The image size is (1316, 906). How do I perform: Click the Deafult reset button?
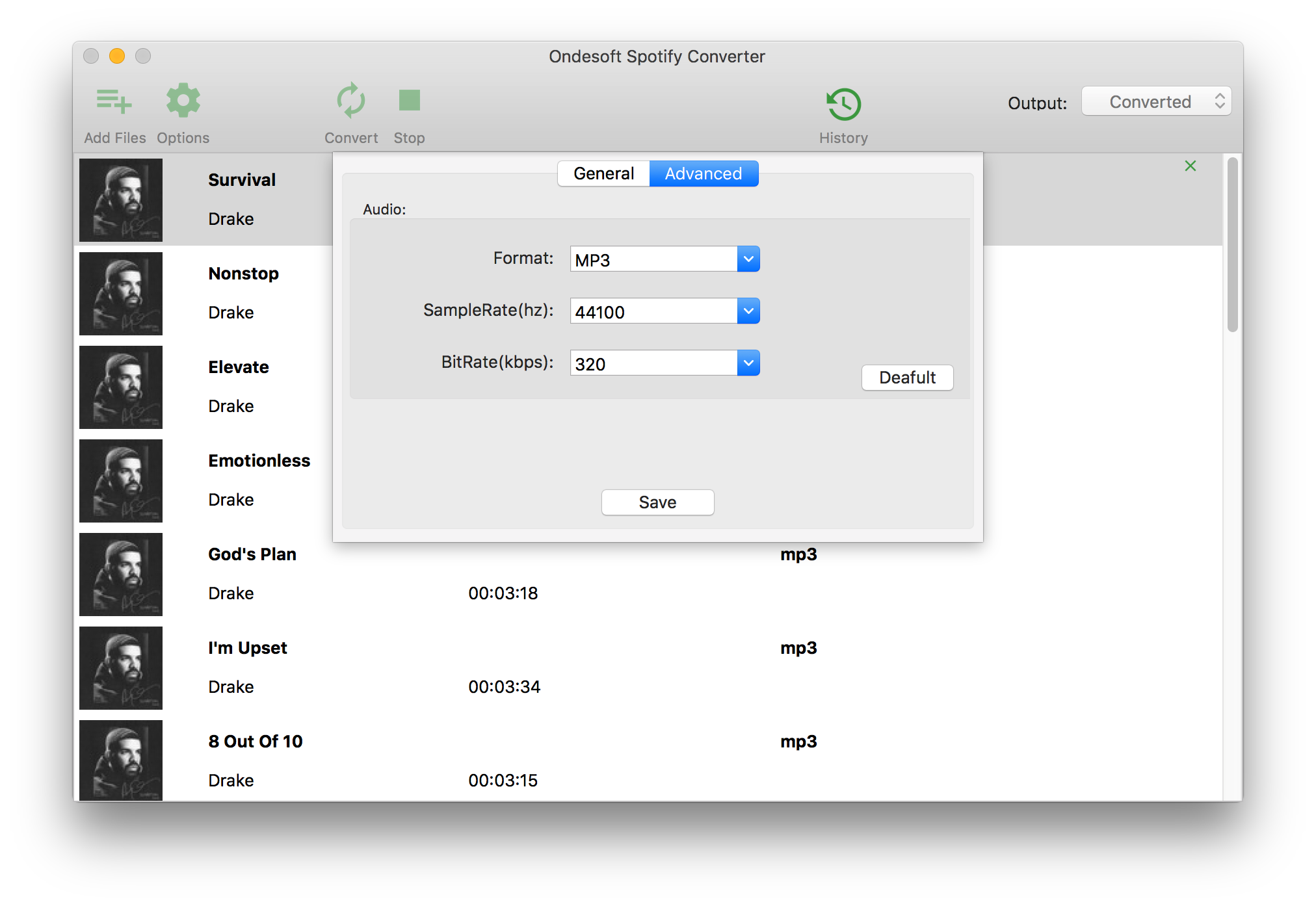(904, 377)
